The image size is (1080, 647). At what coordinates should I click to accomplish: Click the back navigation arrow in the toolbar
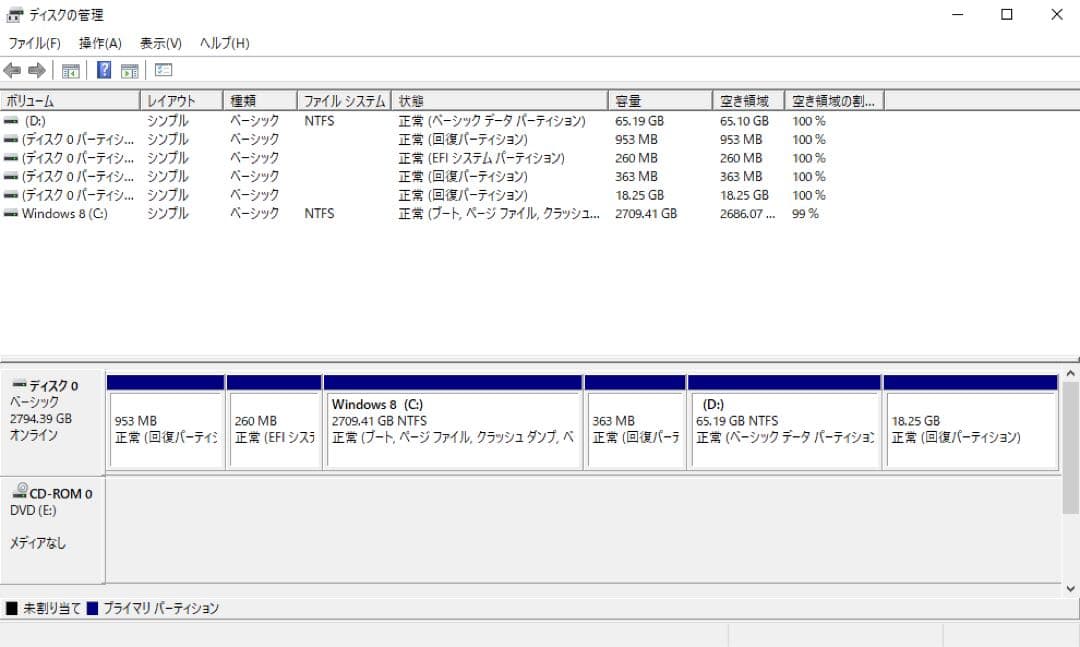click(11, 70)
